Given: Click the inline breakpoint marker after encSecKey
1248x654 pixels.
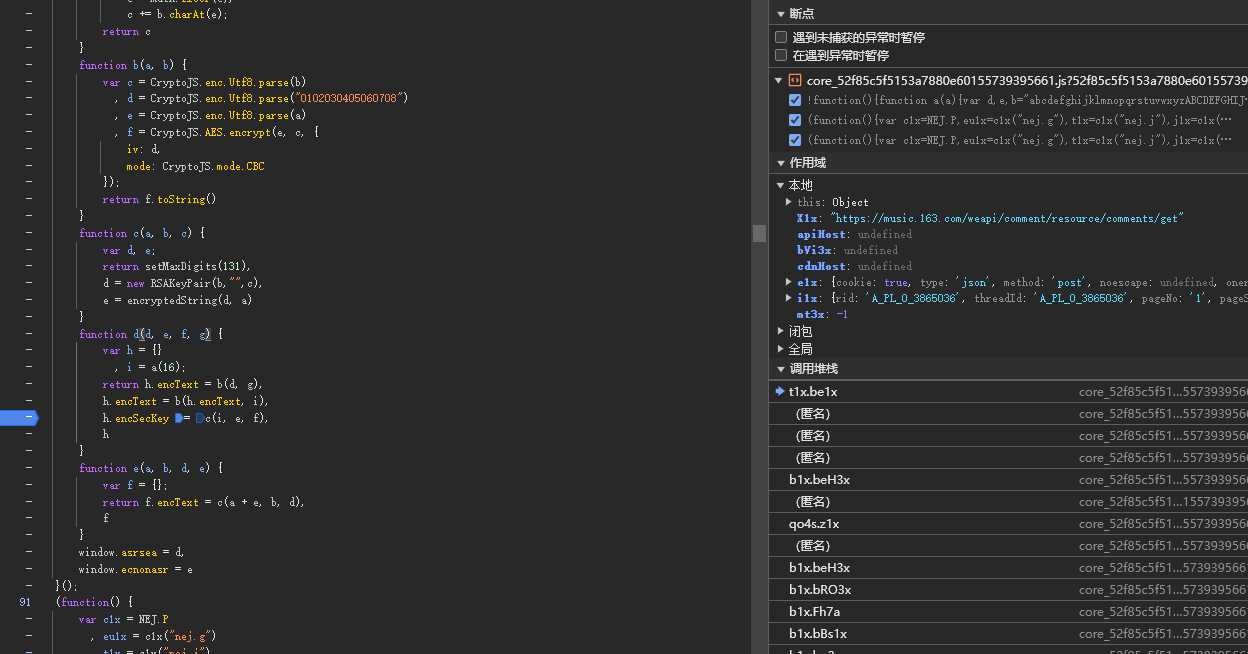Looking at the screenshot, I should (x=179, y=418).
